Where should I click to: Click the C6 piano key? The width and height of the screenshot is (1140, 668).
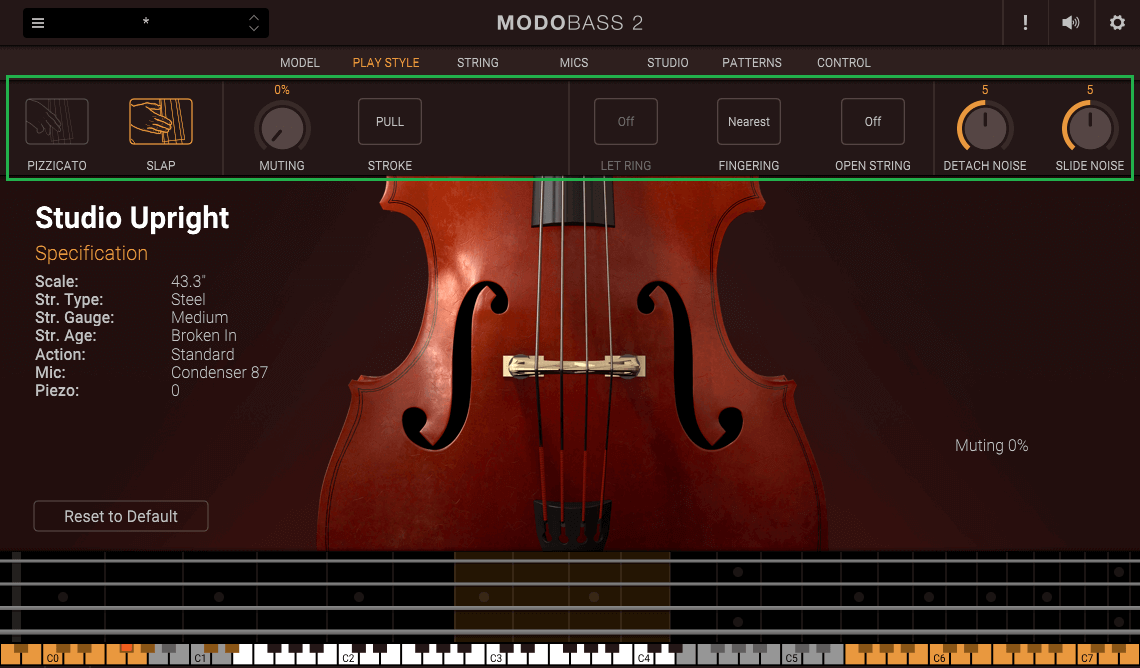click(939, 657)
